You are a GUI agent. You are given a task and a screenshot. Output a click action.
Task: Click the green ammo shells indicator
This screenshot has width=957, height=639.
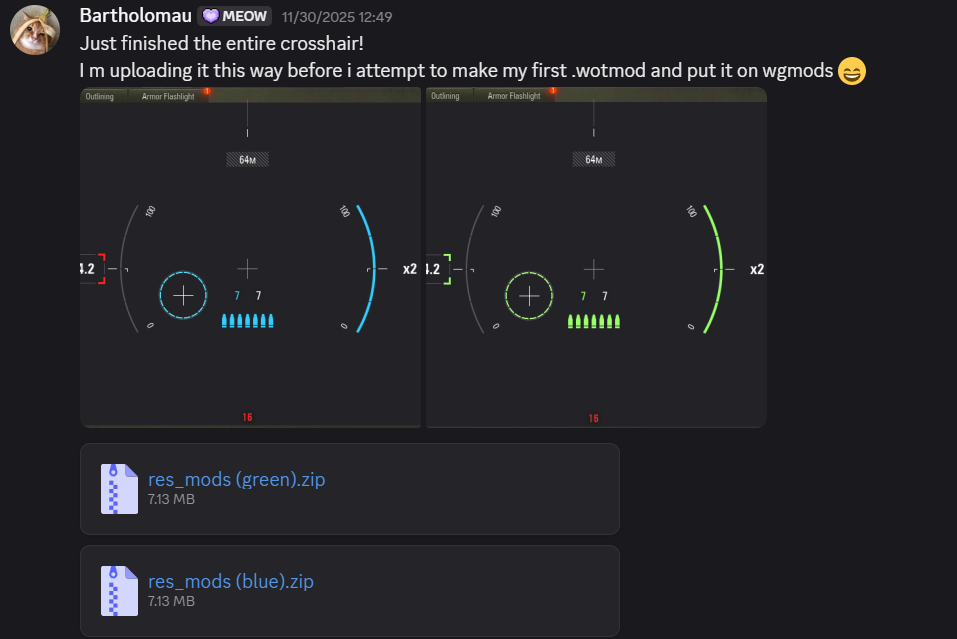[x=593, y=321]
